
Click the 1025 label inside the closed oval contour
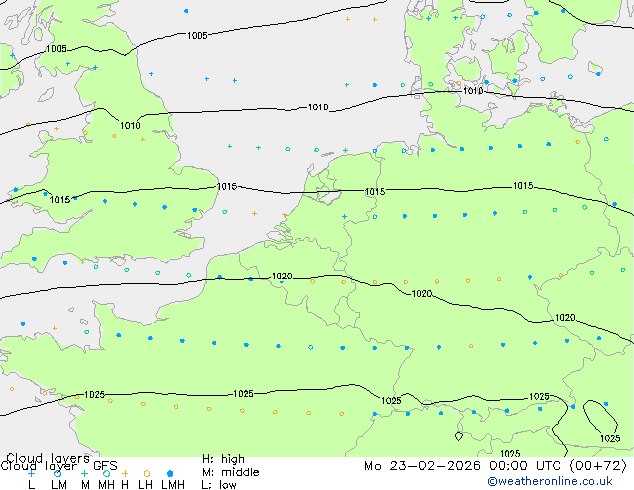tap(610, 438)
